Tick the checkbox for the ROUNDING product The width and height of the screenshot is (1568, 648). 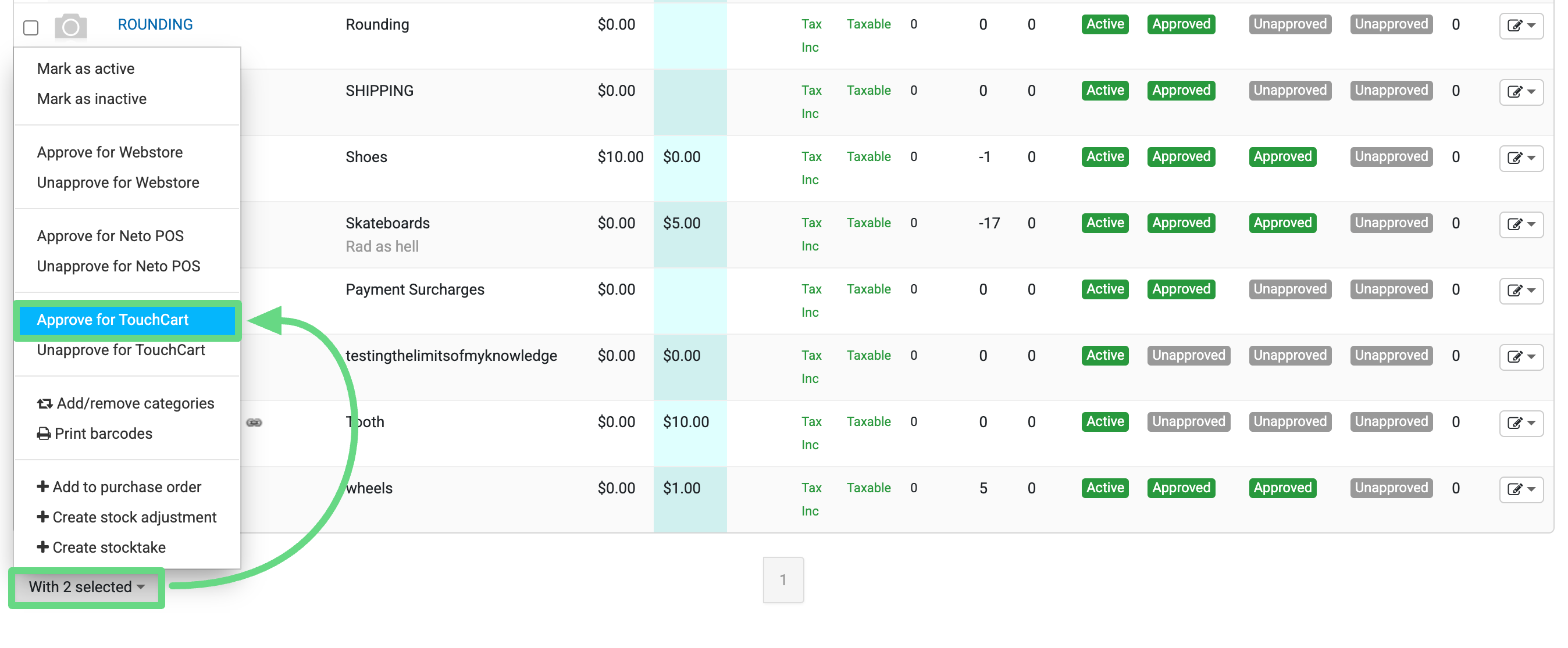coord(31,27)
